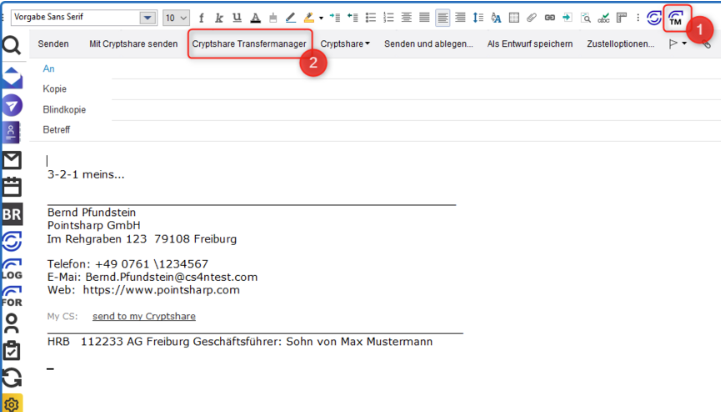Screen dimensions: 721x412
Task: Open the search magnifier in sidebar
Action: coord(12,46)
